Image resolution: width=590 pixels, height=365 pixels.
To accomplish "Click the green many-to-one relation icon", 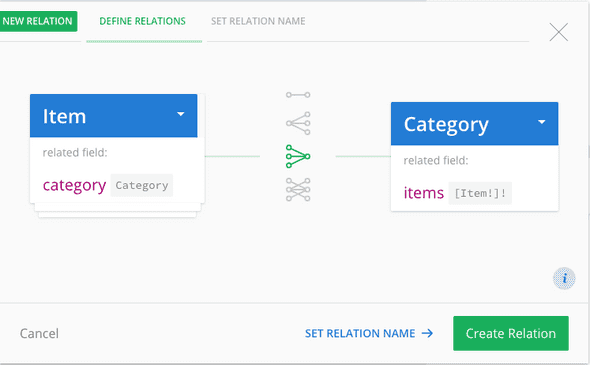I will pyautogui.click(x=298, y=156).
